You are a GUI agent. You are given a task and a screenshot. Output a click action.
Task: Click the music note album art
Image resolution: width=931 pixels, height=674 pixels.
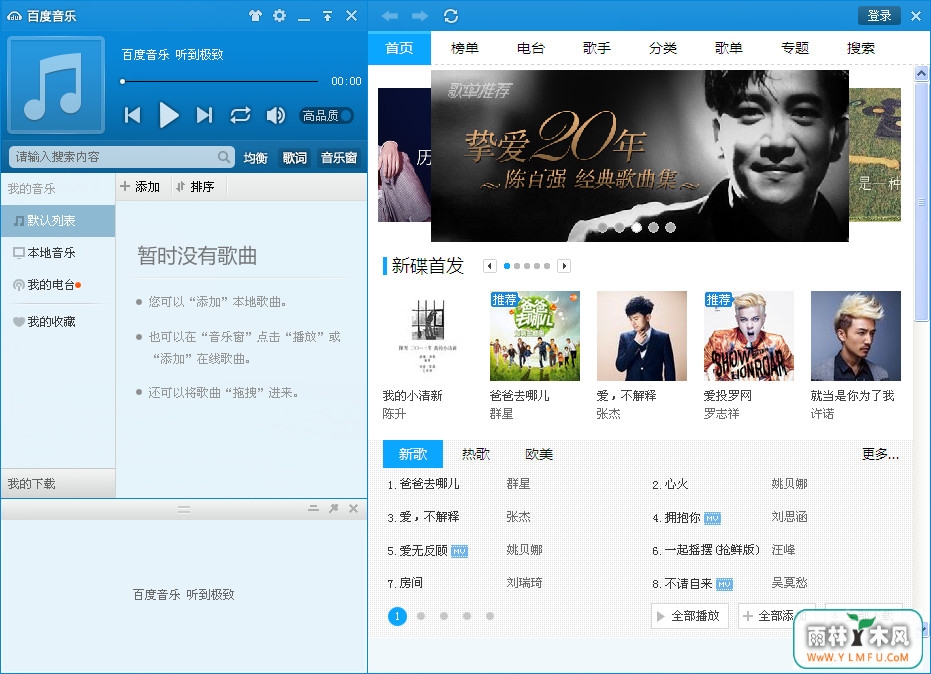coord(56,84)
